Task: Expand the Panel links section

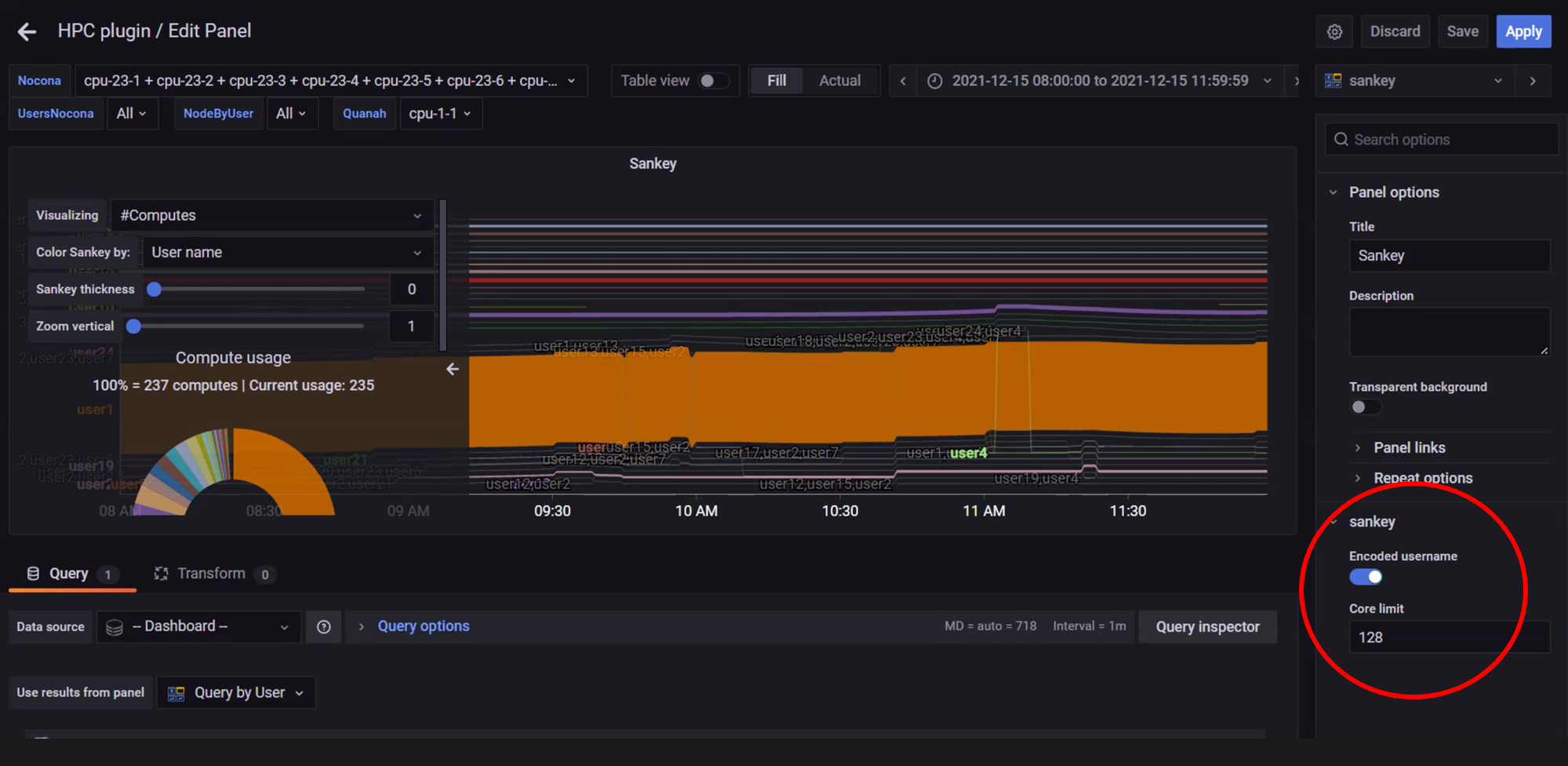Action: click(1409, 447)
